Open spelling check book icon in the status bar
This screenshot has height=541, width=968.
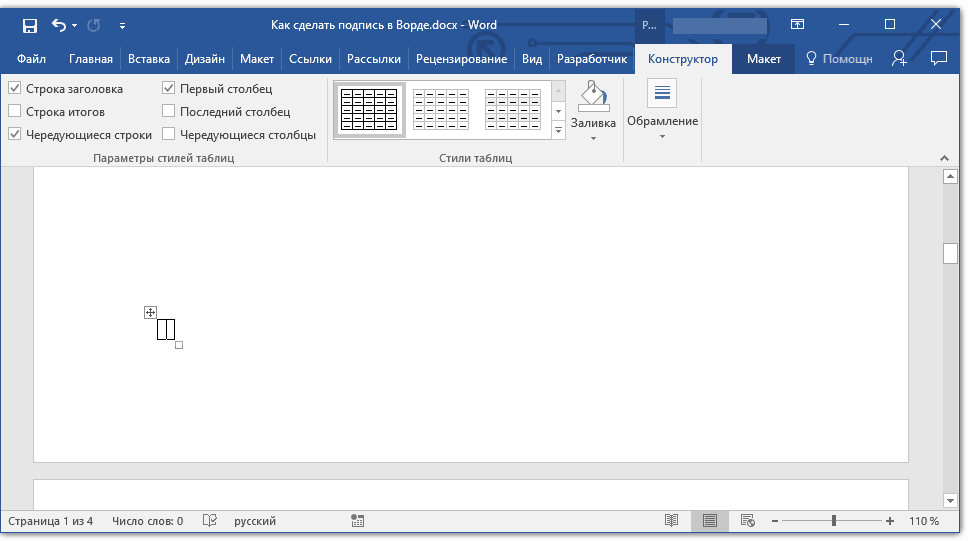point(210,521)
